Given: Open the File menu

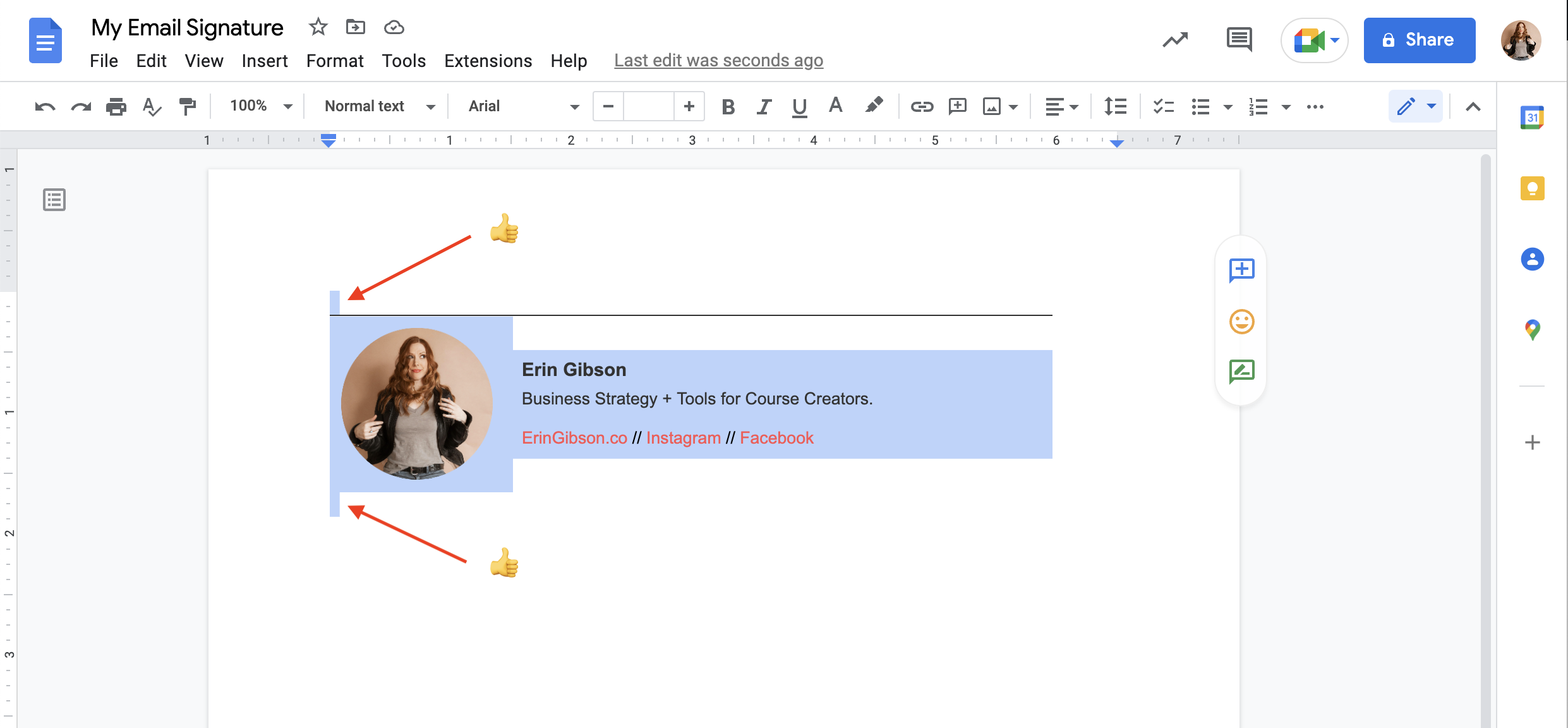Looking at the screenshot, I should pyautogui.click(x=104, y=61).
